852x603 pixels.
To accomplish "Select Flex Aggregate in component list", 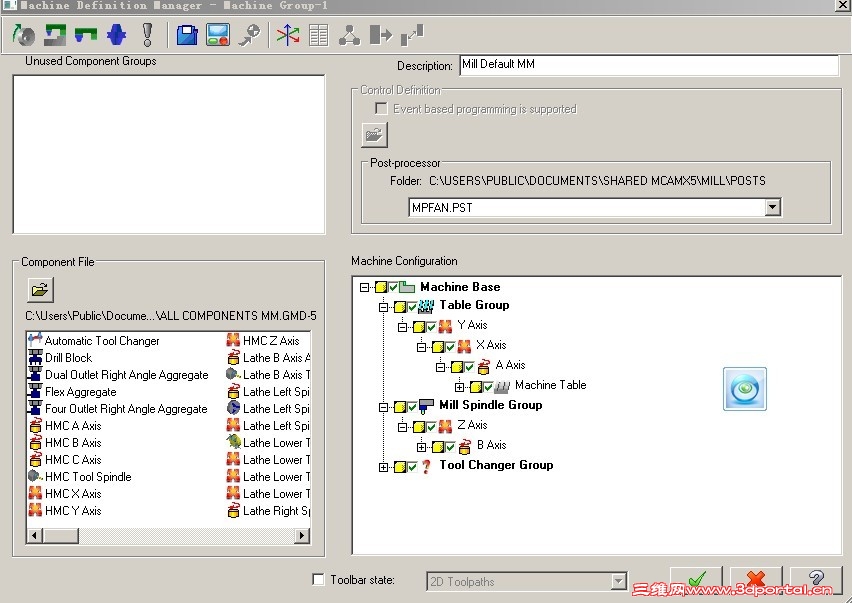I will click(x=80, y=392).
